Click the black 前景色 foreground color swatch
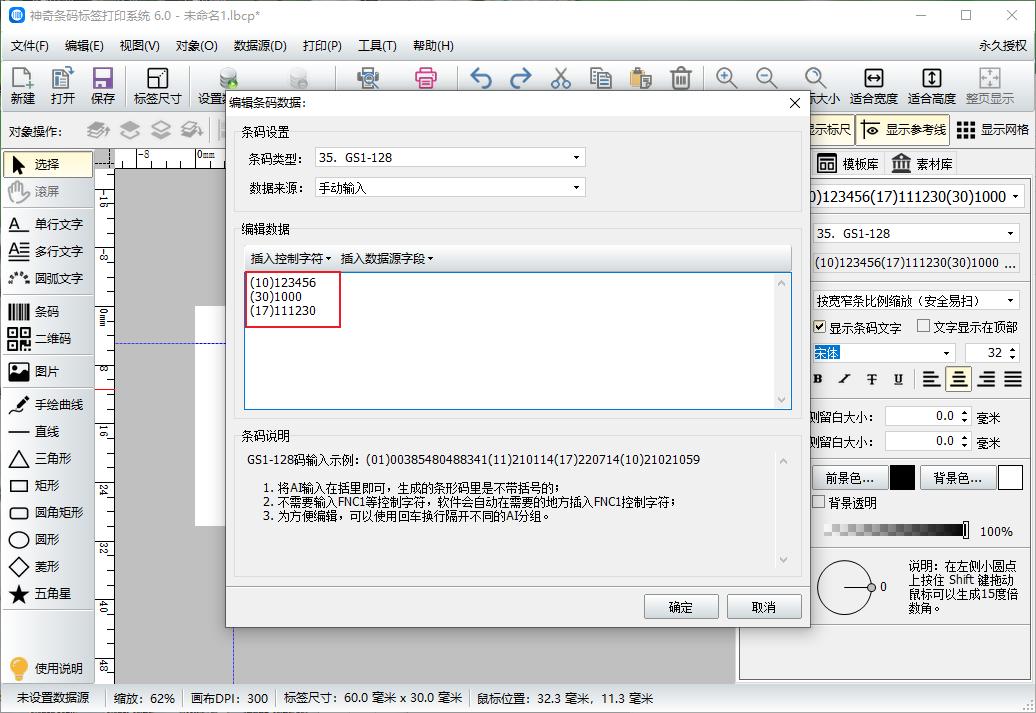Image resolution: width=1036 pixels, height=713 pixels. (x=901, y=479)
